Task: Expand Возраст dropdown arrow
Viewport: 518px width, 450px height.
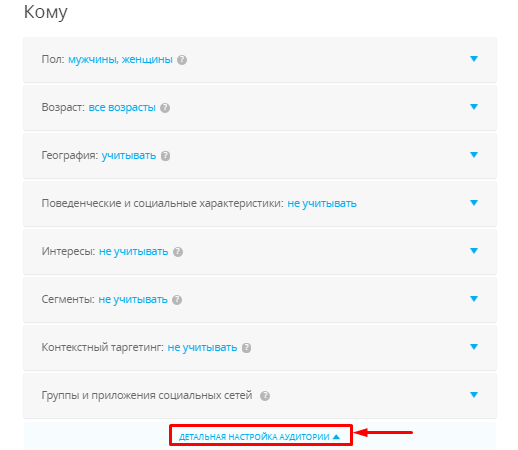Action: [x=474, y=107]
